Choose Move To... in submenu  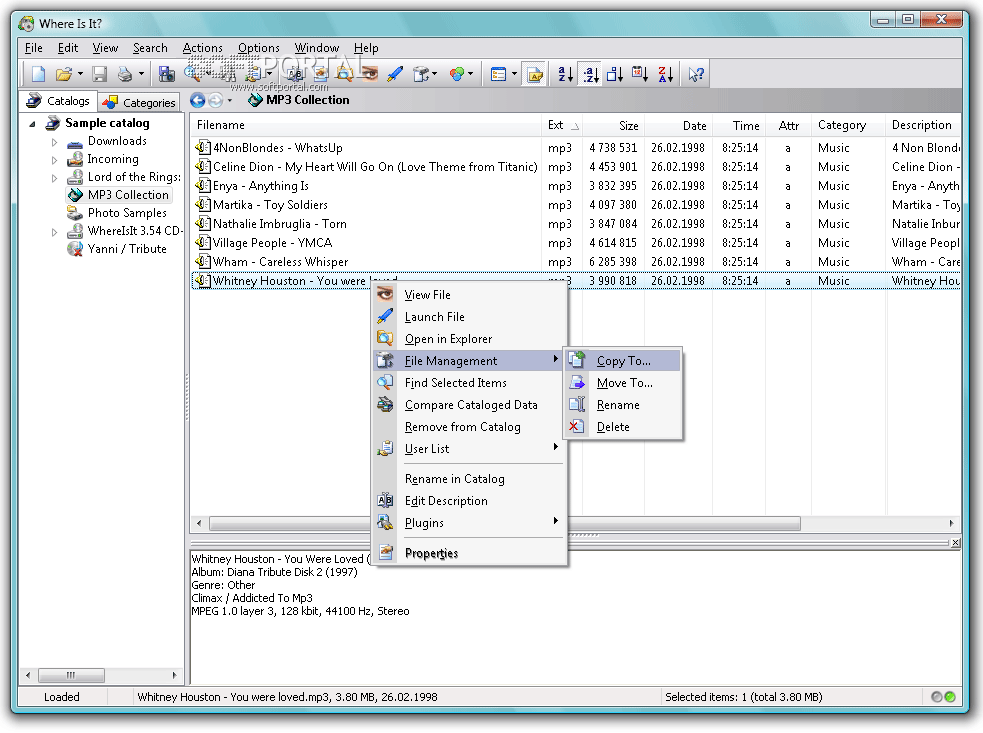[x=623, y=382]
